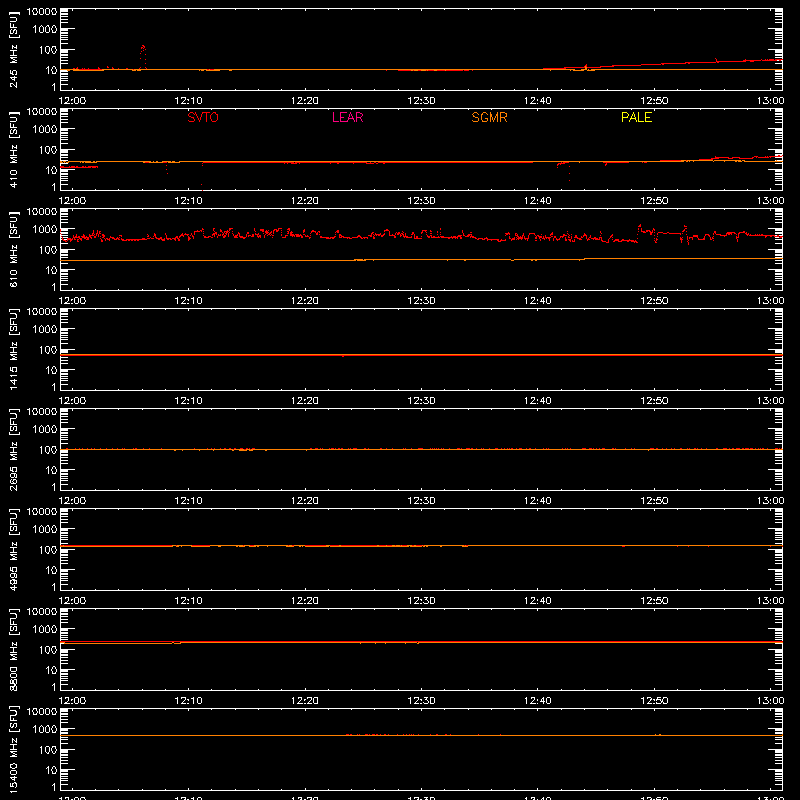Select the 8800 MHz [SFU] axis title
800x800 pixels.
point(13,649)
